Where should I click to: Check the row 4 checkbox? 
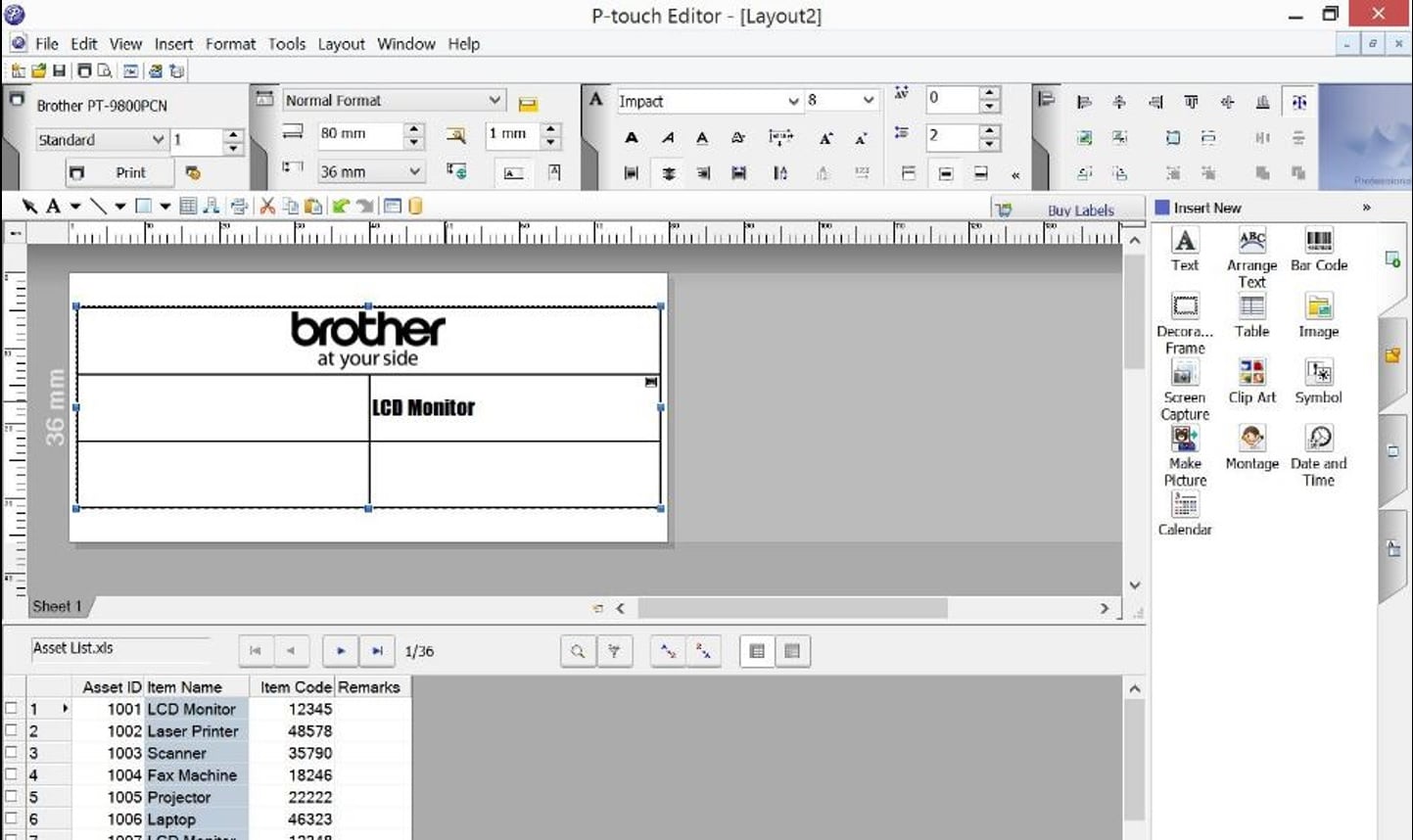click(12, 774)
